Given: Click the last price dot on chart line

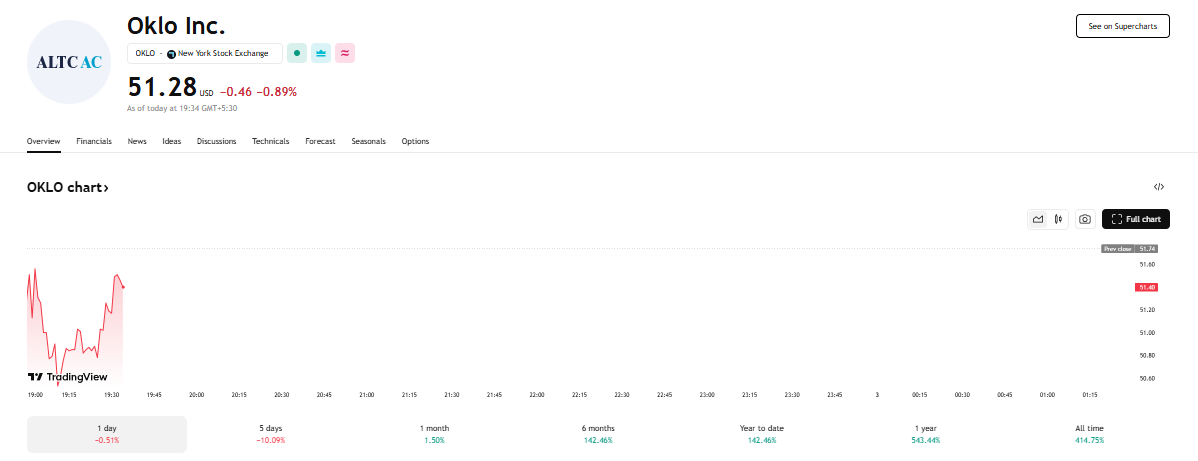Looking at the screenshot, I should pyautogui.click(x=124, y=287).
